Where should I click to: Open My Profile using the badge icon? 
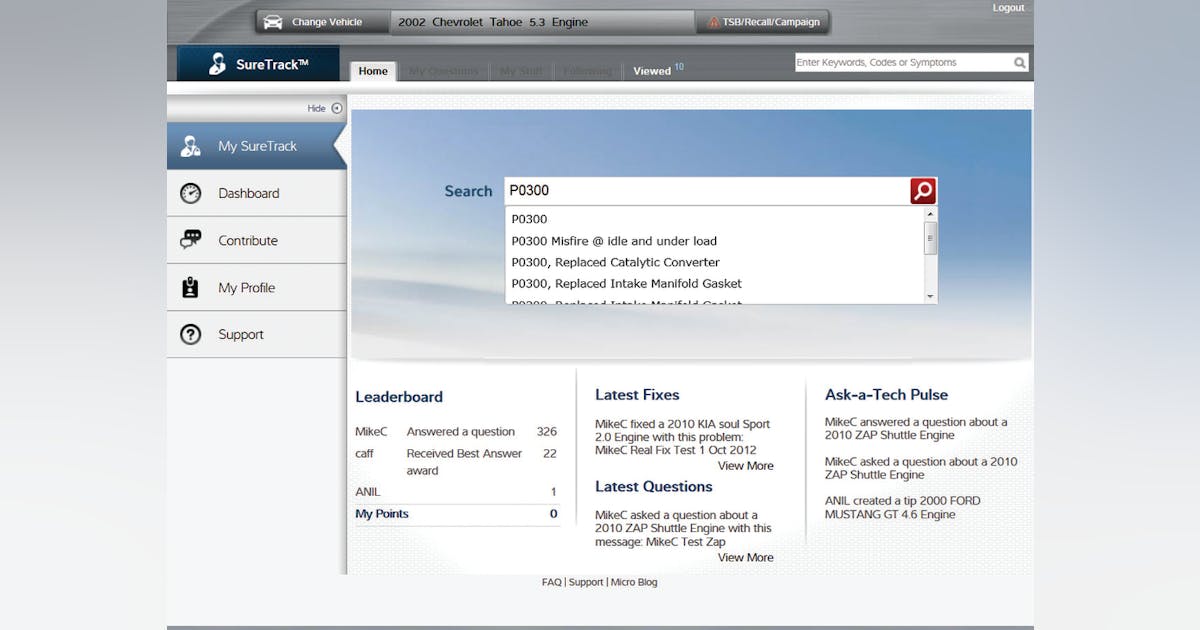tap(192, 287)
